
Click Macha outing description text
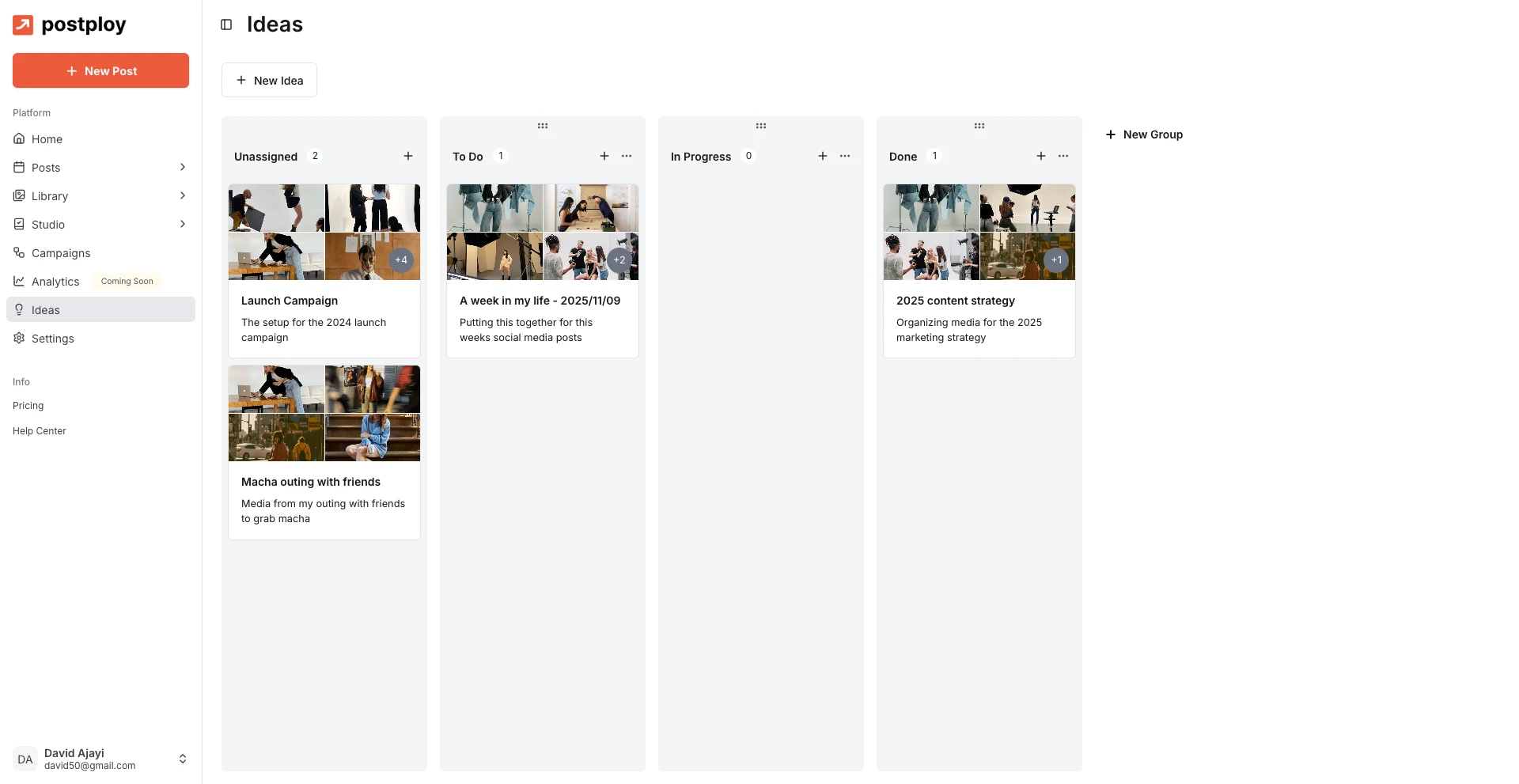click(323, 511)
